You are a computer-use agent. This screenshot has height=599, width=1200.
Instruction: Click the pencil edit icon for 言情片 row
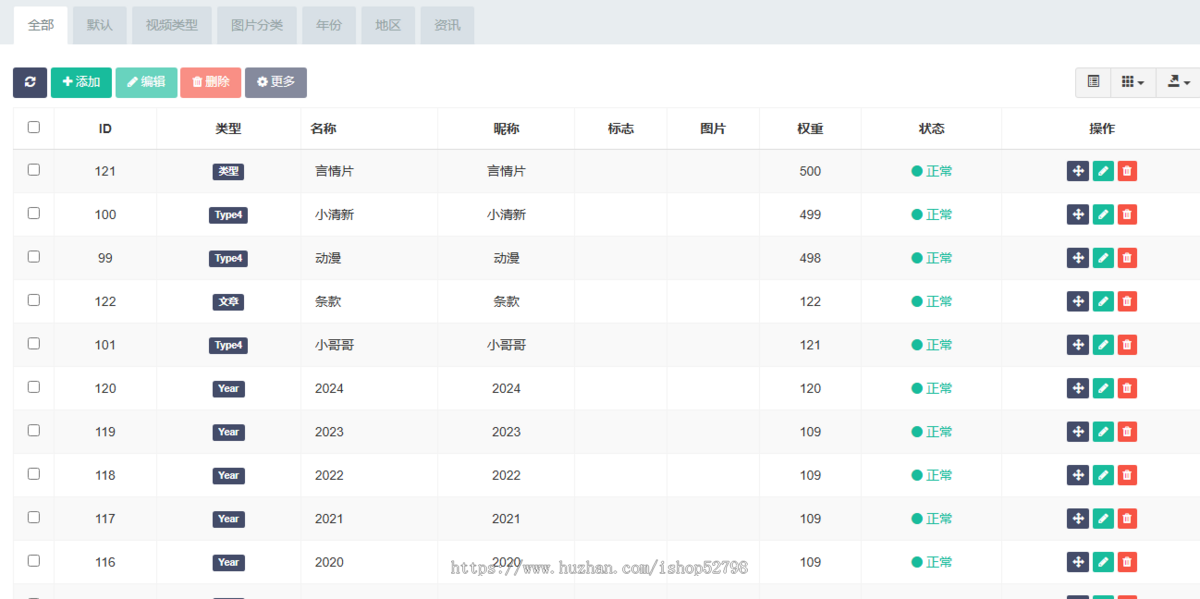pyautogui.click(x=1103, y=171)
